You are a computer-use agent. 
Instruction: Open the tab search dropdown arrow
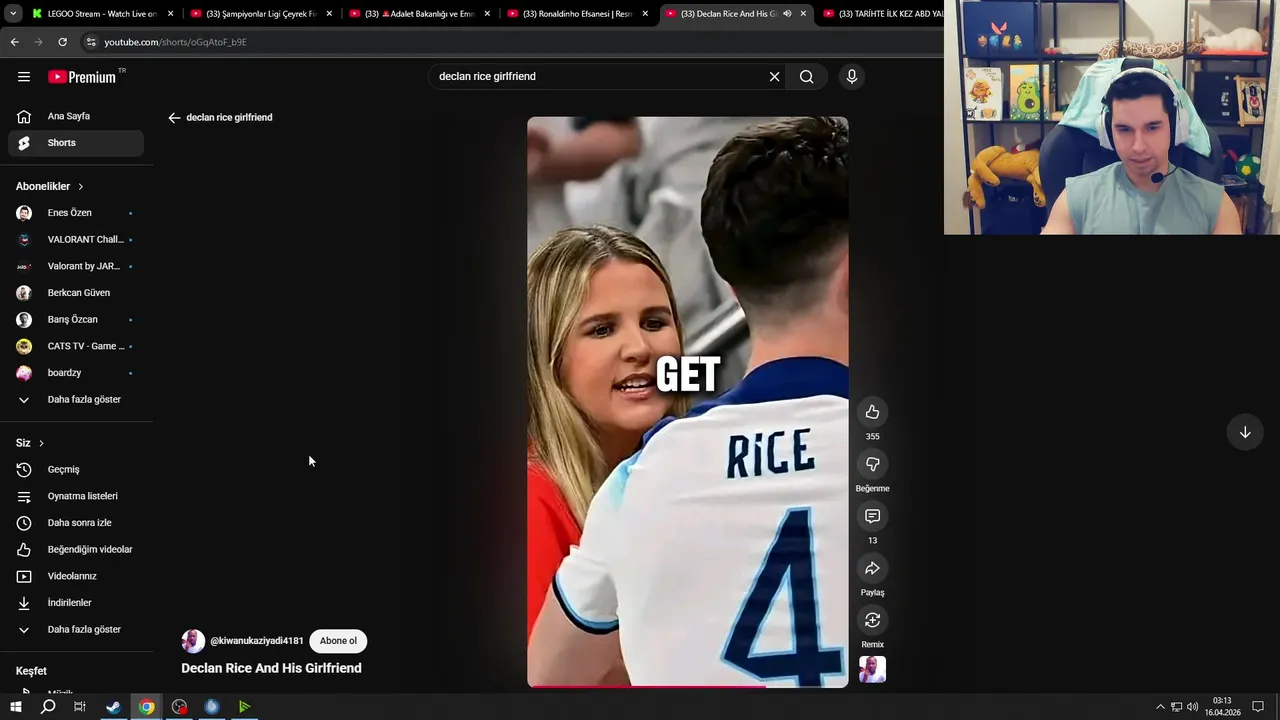(x=13, y=14)
